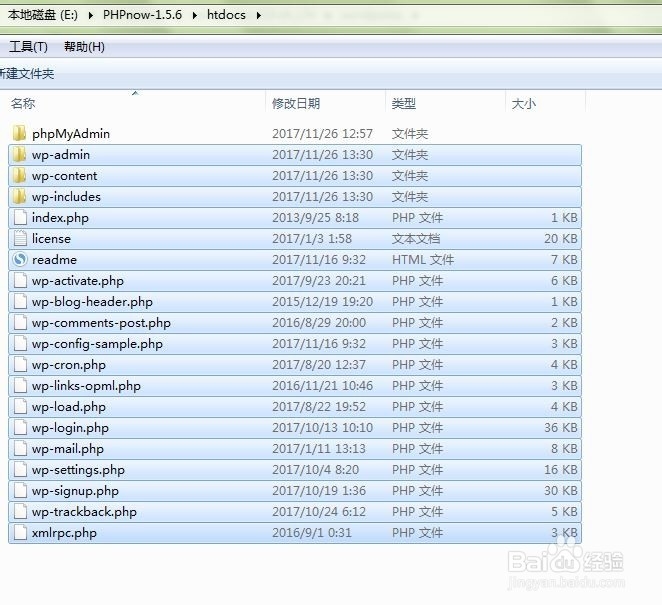Expand the arrow after PHPnow-1.5.6
This screenshot has width=662, height=605.
click(195, 16)
